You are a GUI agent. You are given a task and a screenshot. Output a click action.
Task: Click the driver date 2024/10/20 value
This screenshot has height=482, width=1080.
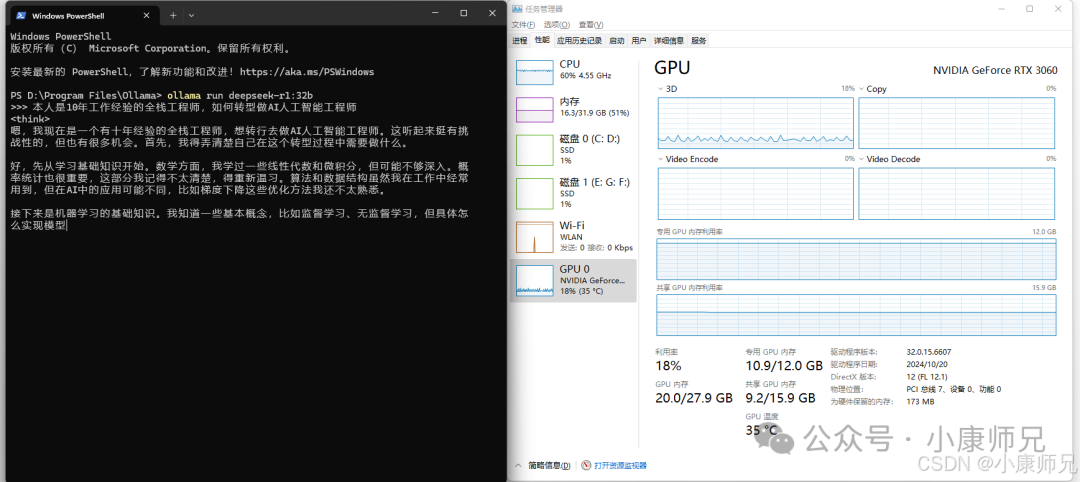[x=927, y=364]
